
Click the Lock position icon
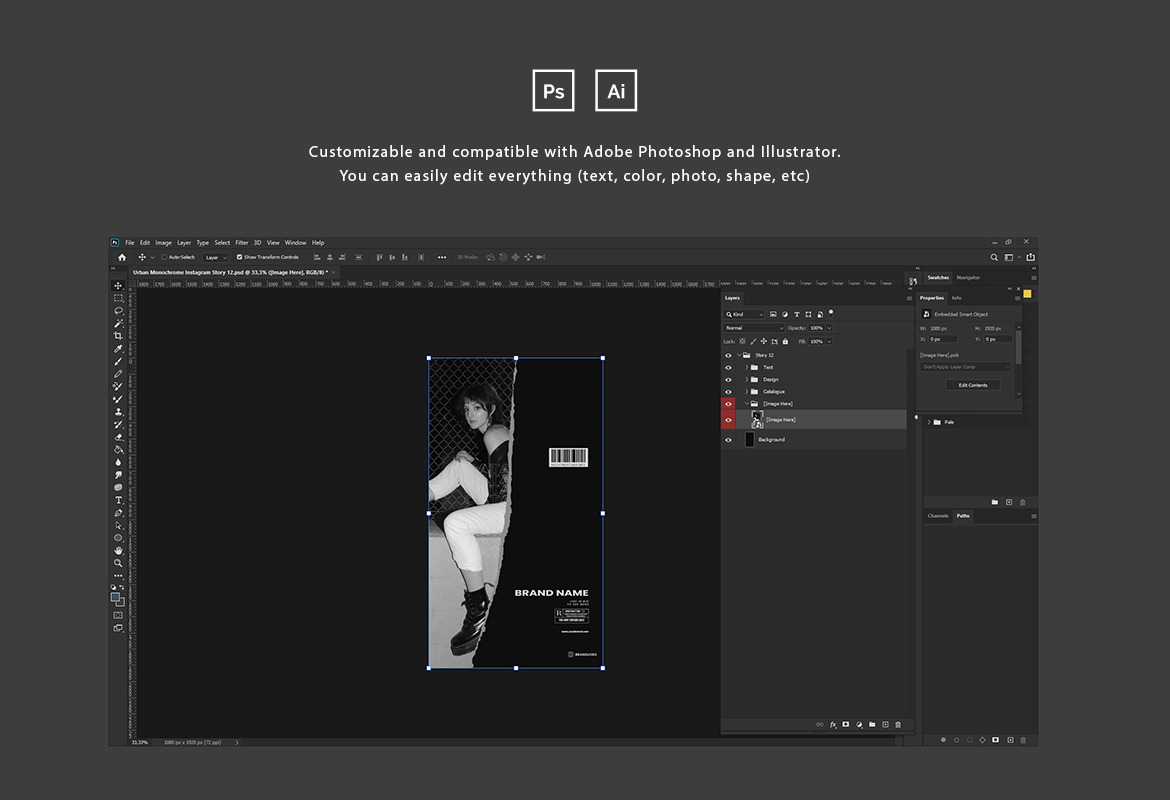pyautogui.click(x=763, y=341)
